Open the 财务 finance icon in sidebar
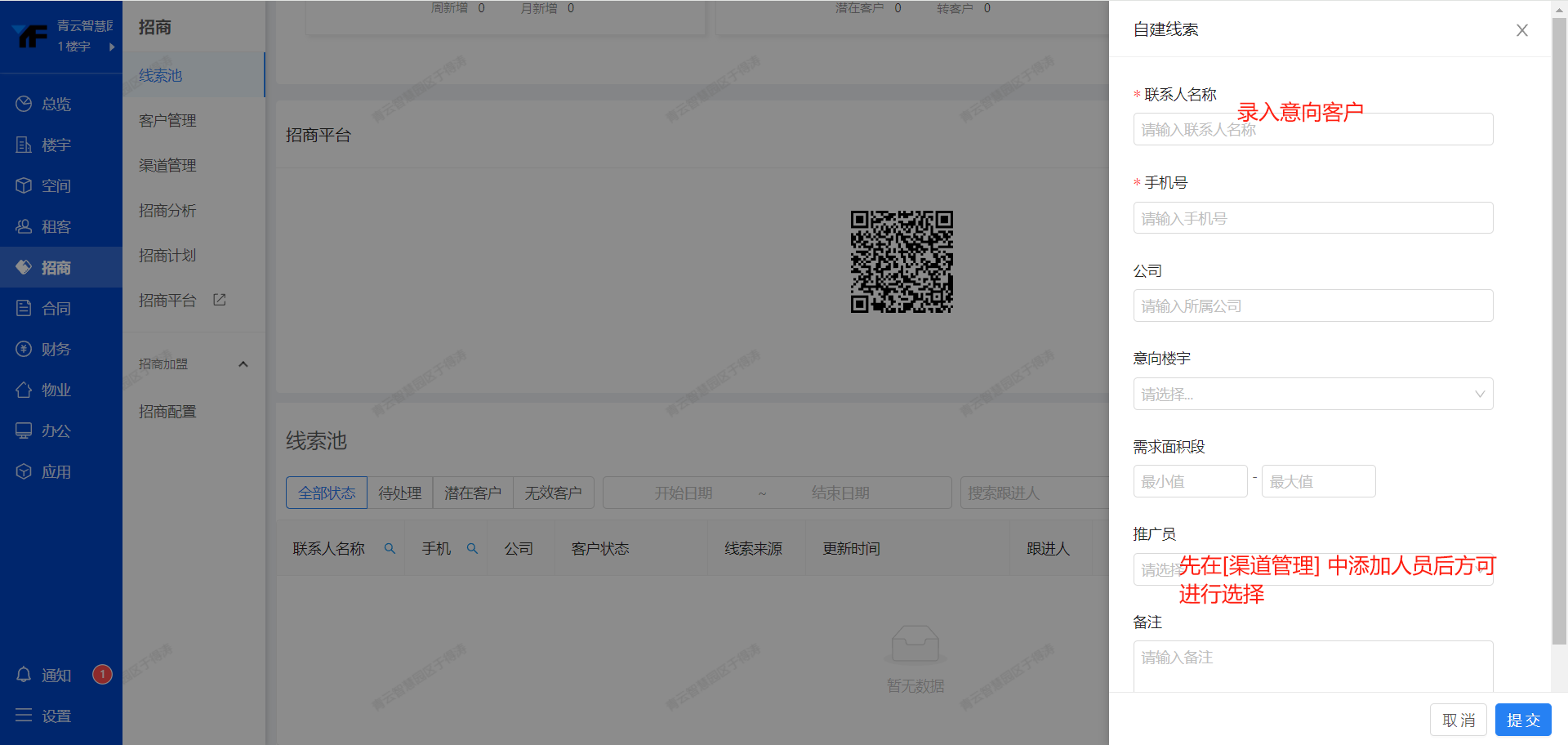 [24, 349]
